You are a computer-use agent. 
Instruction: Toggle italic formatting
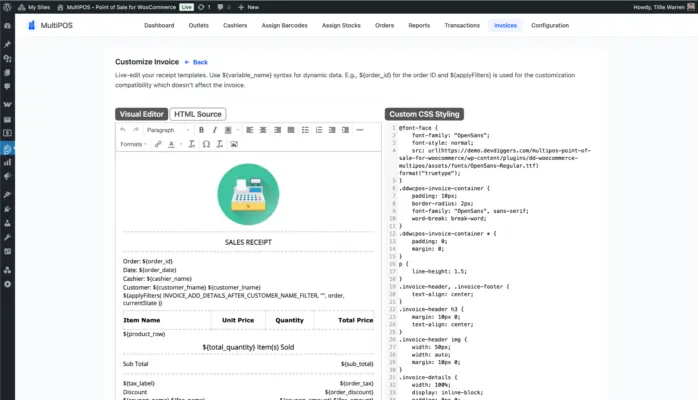(215, 130)
